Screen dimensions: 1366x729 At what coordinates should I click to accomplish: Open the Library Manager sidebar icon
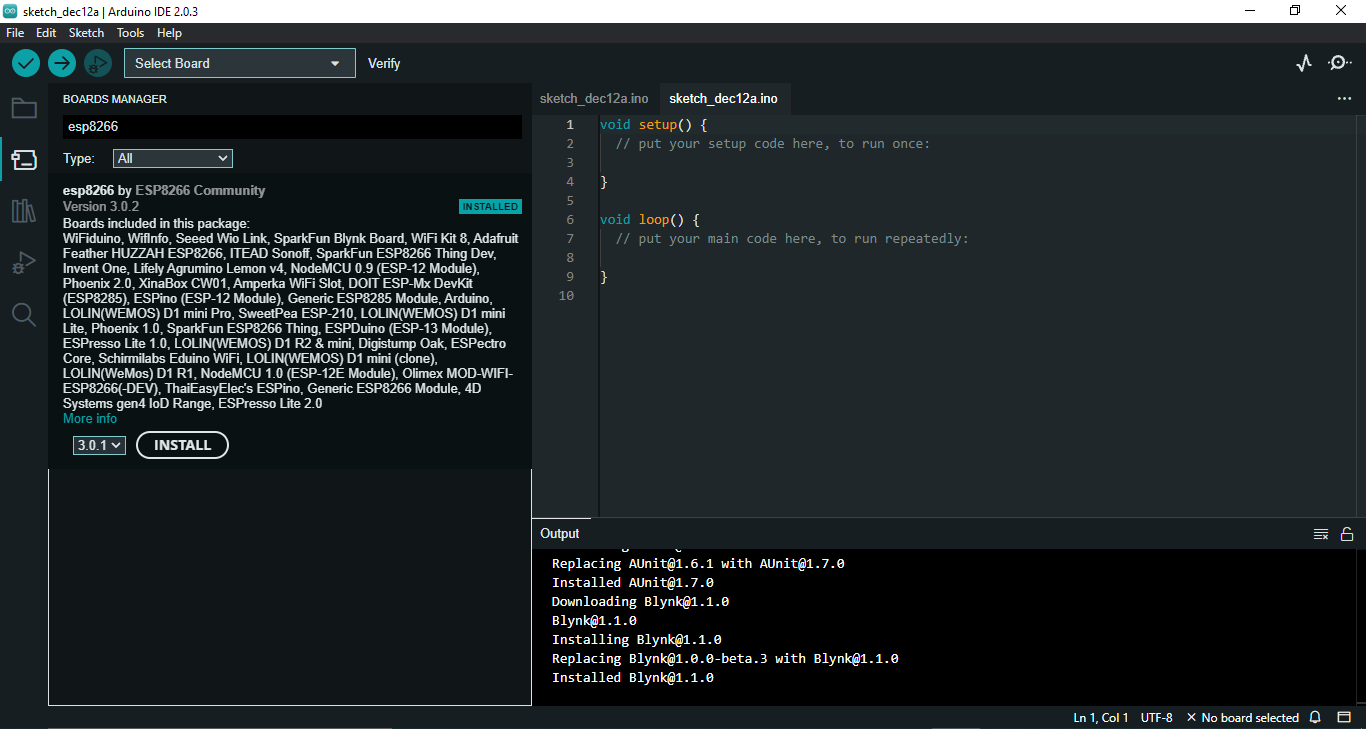tap(24, 211)
